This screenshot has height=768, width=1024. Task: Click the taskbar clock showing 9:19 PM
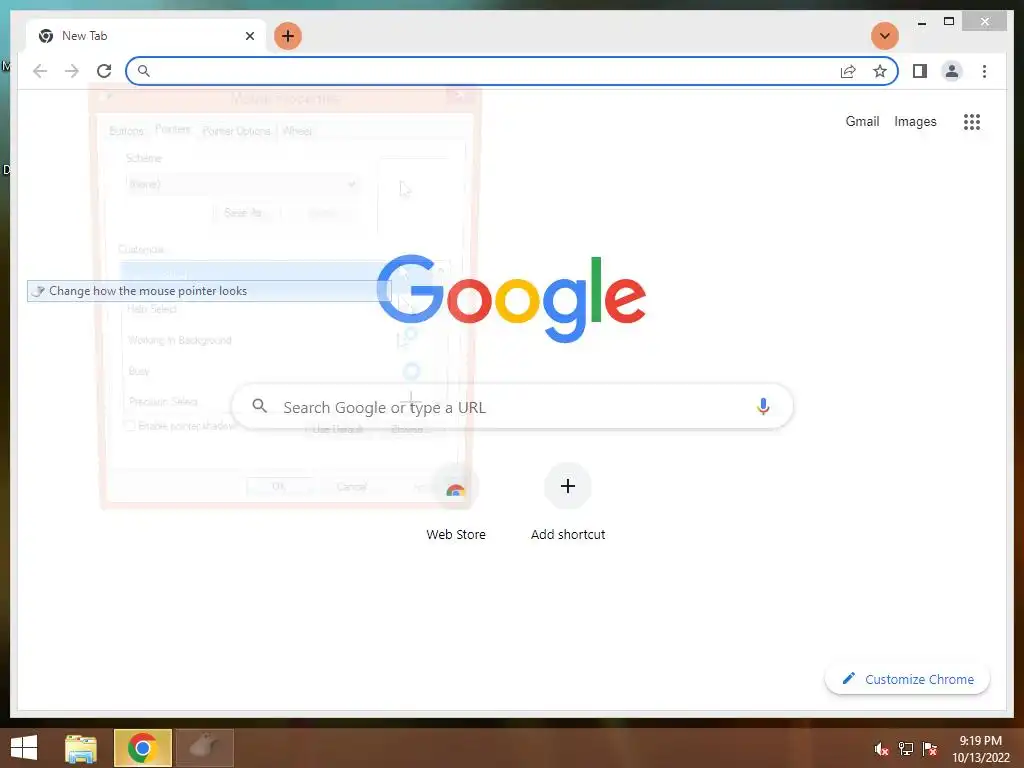pyautogui.click(x=980, y=749)
